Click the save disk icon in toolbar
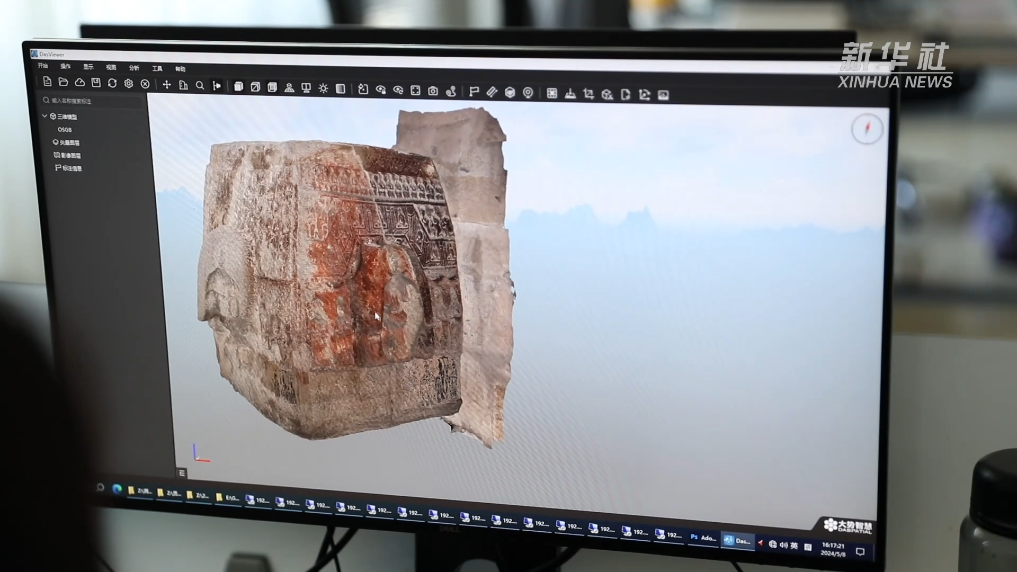The image size is (1017, 572). click(x=96, y=83)
